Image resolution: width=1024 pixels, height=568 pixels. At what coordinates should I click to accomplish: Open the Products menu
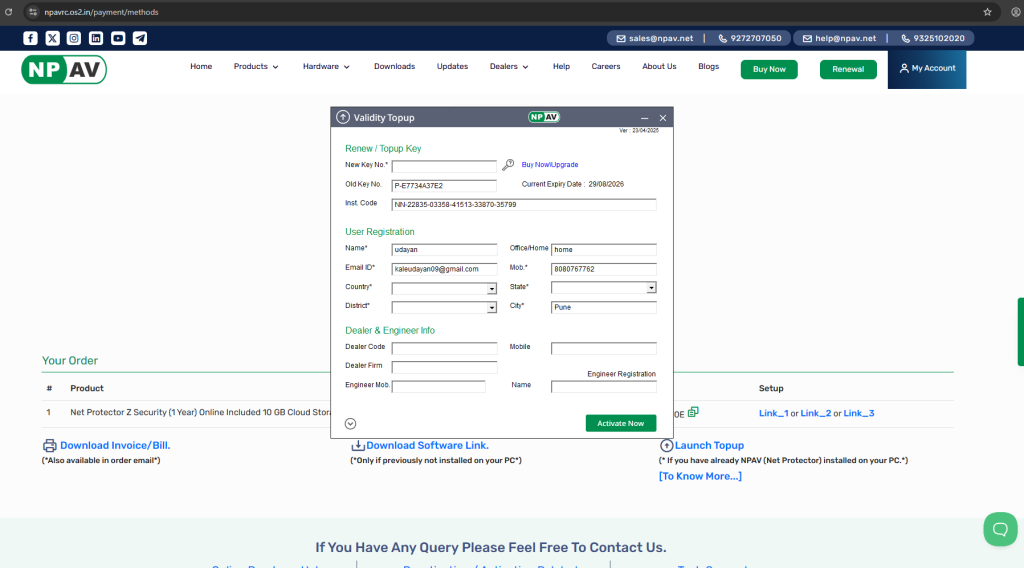[x=255, y=67]
